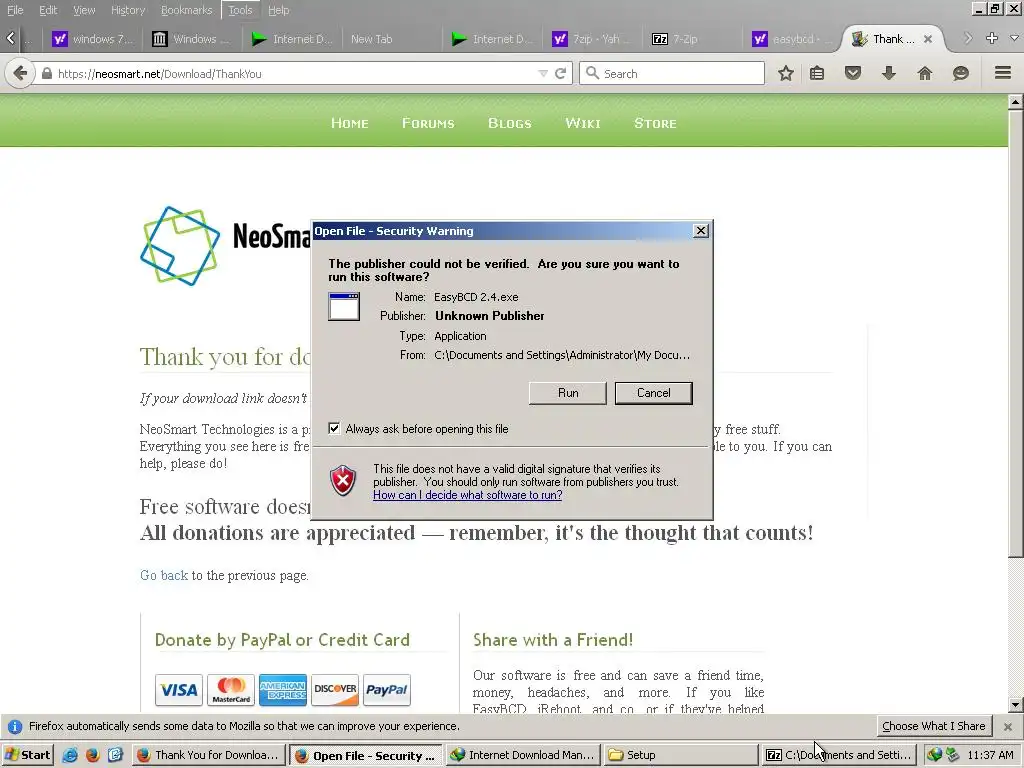Image resolution: width=1024 pixels, height=768 pixels.
Task: Switch to Internet Download Manager taskbar item
Action: click(x=523, y=755)
